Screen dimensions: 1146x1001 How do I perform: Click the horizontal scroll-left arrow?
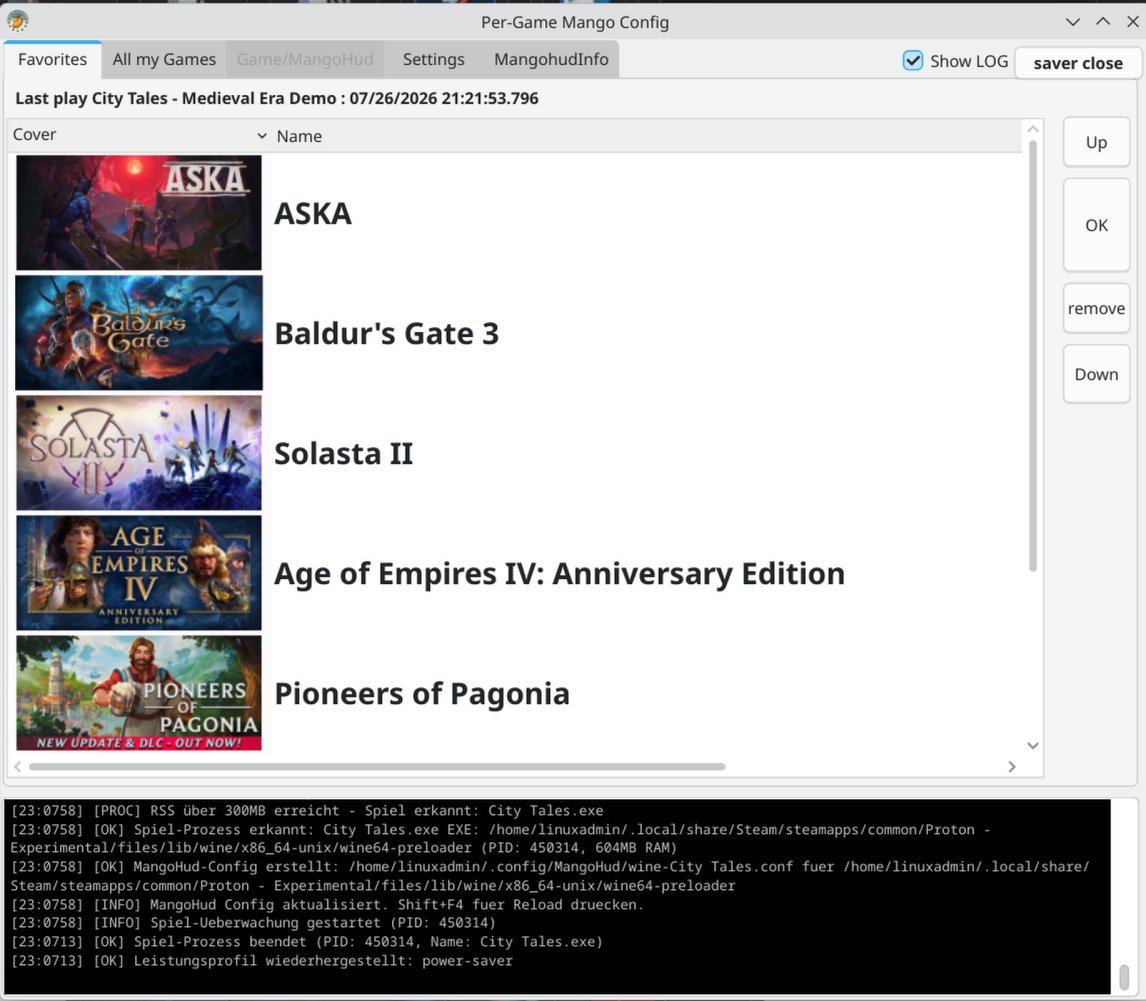coord(18,766)
